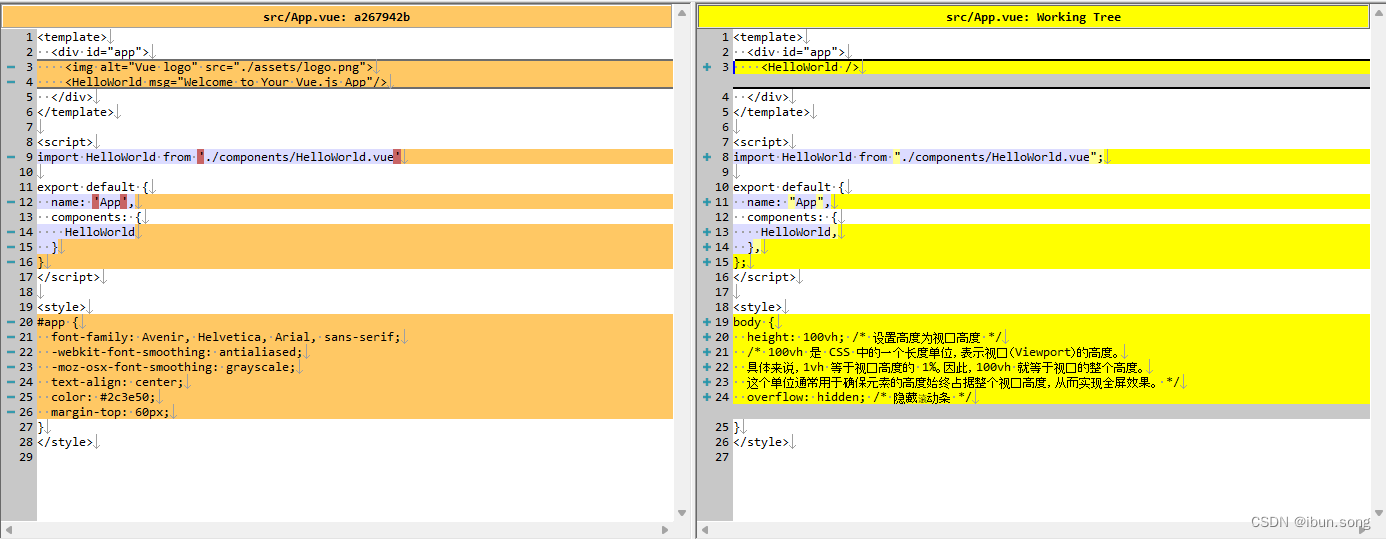
Task: Click minus marker for color #2c3e50 line 25
Action: [9, 397]
